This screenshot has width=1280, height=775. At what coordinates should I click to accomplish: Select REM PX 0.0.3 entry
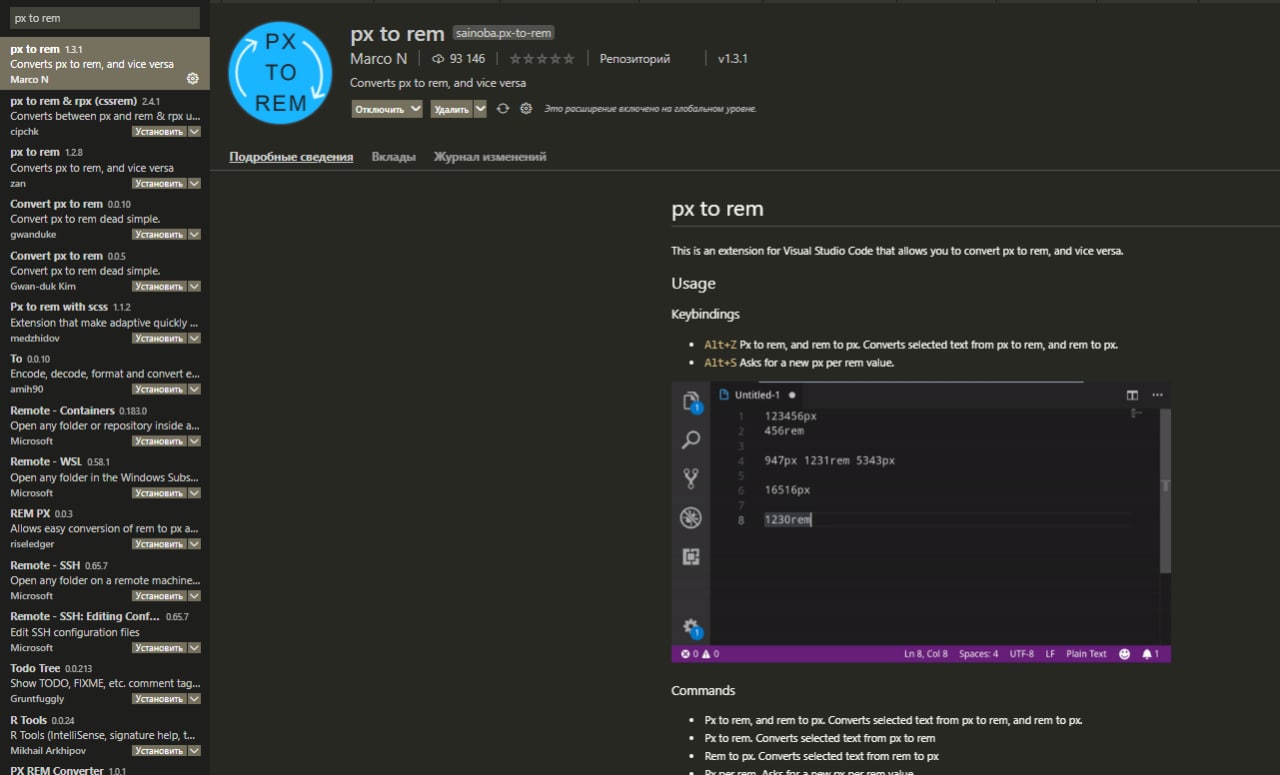click(x=105, y=529)
